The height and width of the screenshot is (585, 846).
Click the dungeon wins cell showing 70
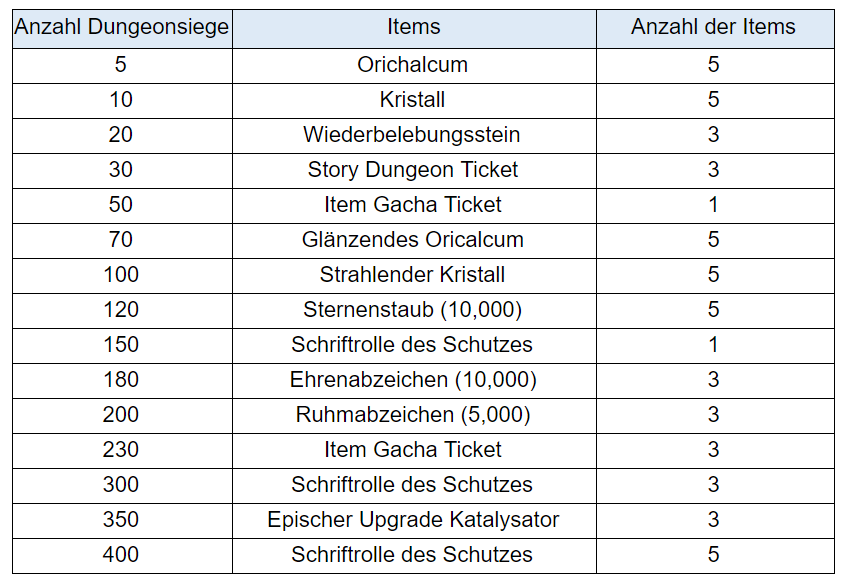[121, 240]
